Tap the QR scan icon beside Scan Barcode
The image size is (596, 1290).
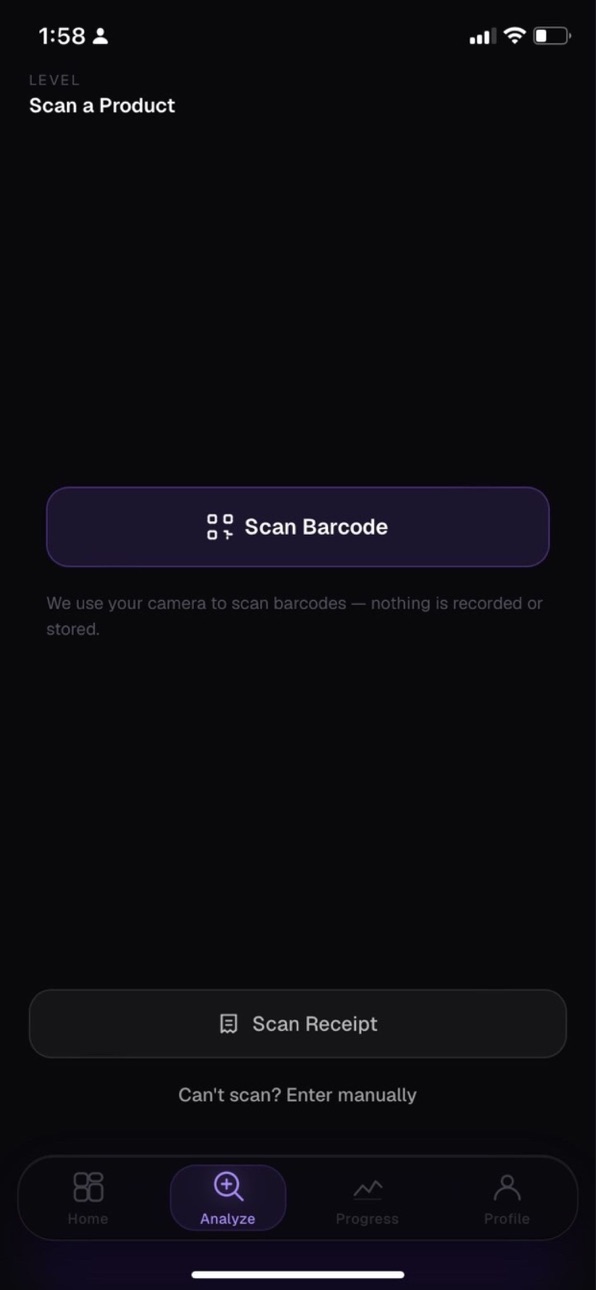click(x=220, y=527)
